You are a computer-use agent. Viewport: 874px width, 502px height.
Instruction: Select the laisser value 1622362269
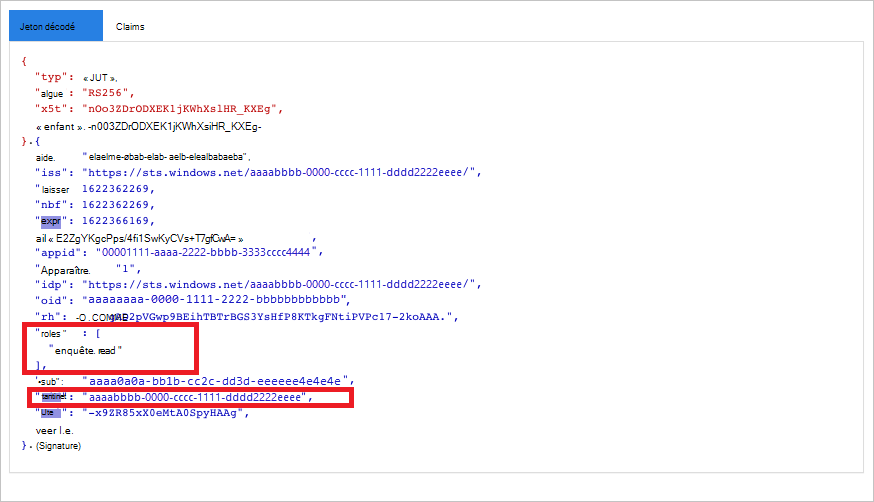(x=115, y=188)
